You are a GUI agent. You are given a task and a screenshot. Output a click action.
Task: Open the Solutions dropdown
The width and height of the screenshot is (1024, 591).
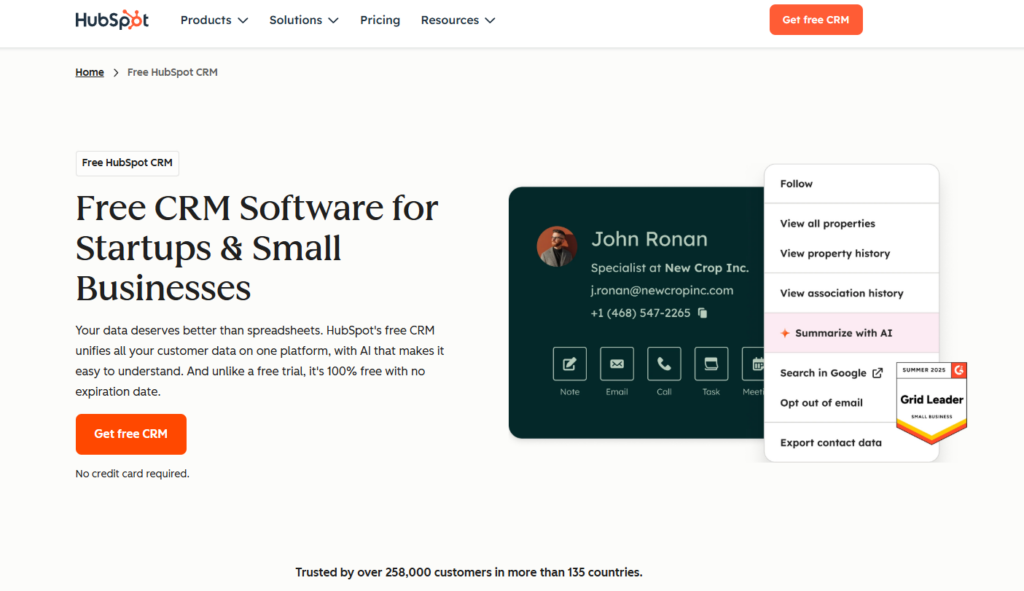(x=303, y=20)
